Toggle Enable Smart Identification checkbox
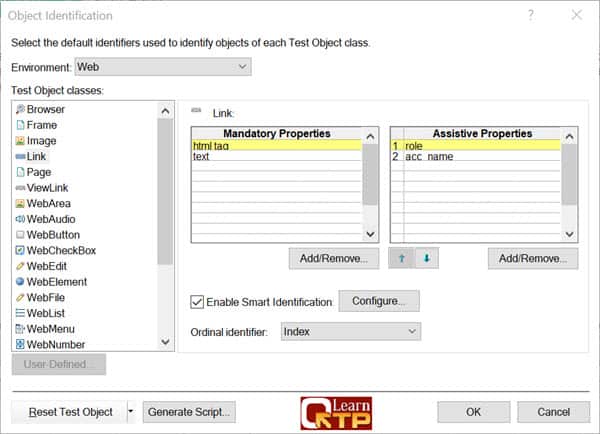 197,302
